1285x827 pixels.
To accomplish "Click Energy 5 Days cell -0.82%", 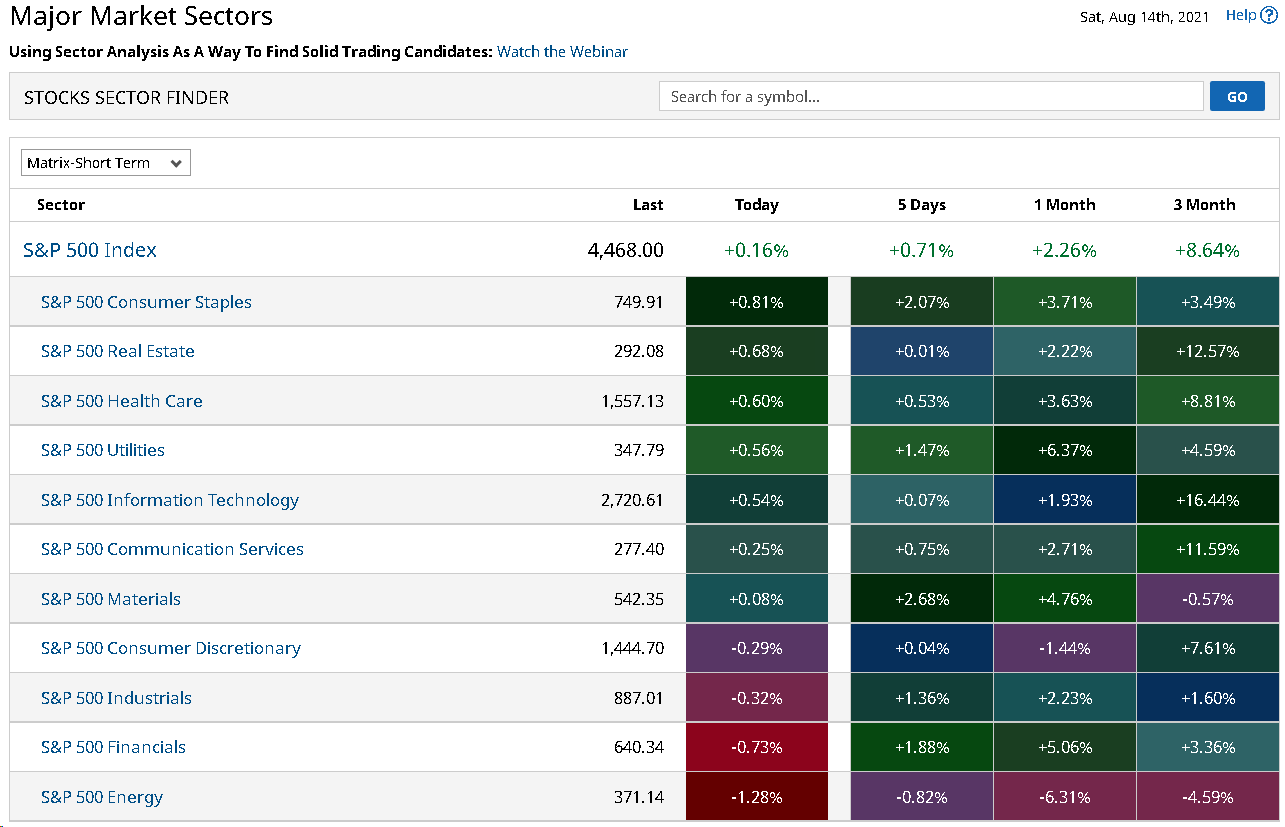I will click(x=922, y=797).
